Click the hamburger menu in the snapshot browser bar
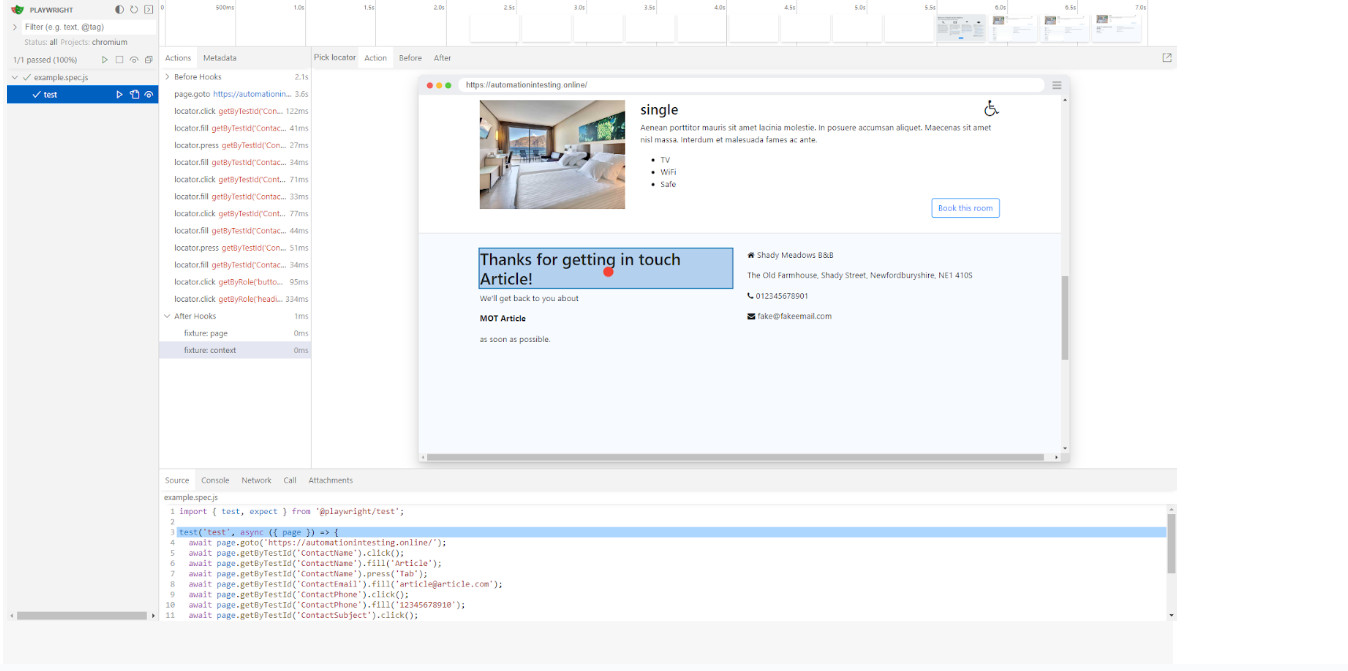Screen dimensions: 1348x671 tap(1056, 85)
